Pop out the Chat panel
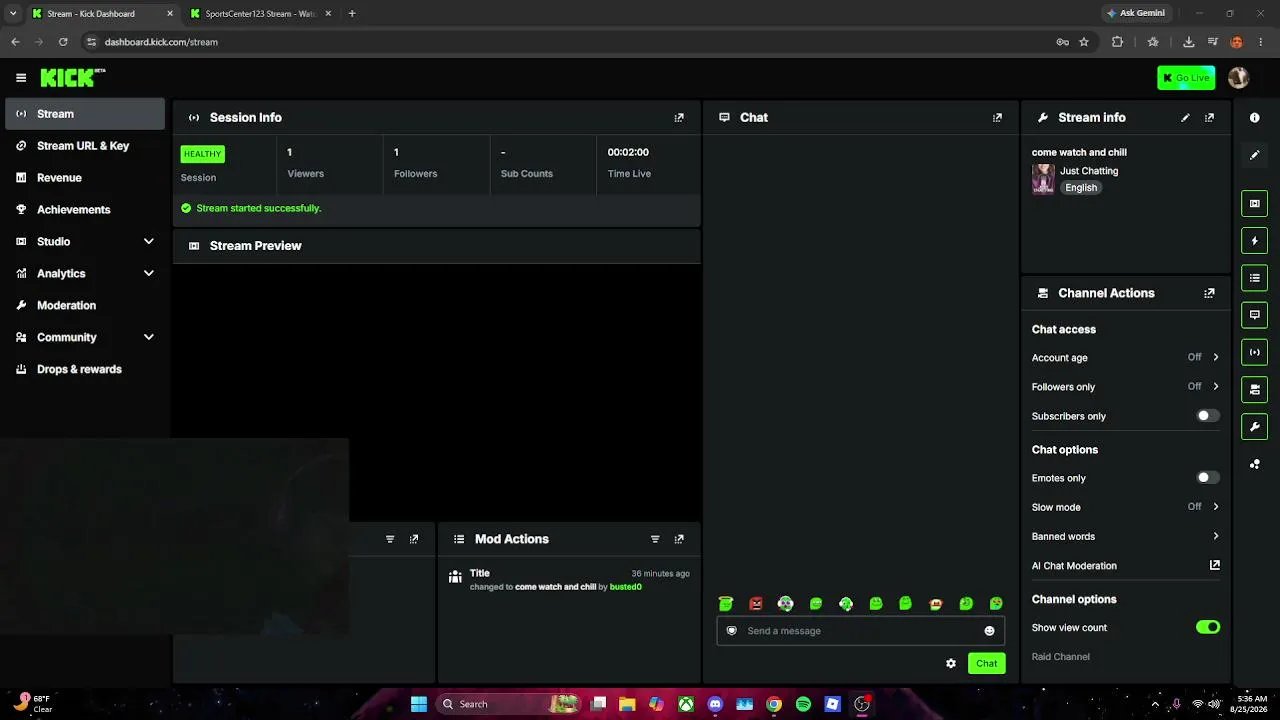 click(997, 118)
